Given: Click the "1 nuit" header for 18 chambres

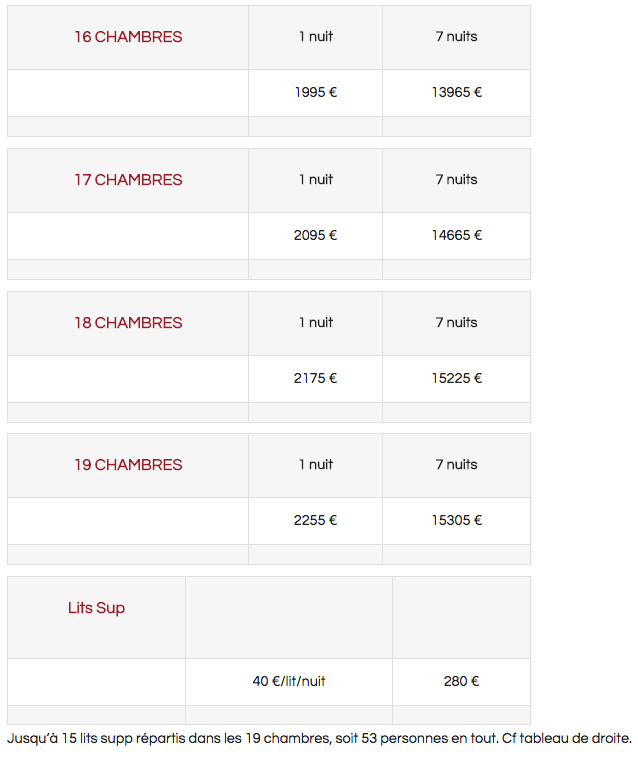Looking at the screenshot, I should (x=316, y=323).
